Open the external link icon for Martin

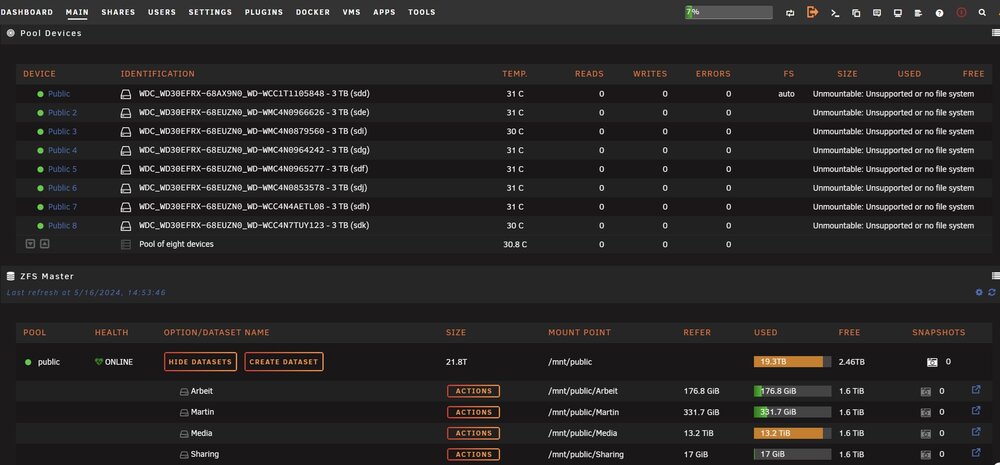(976, 411)
